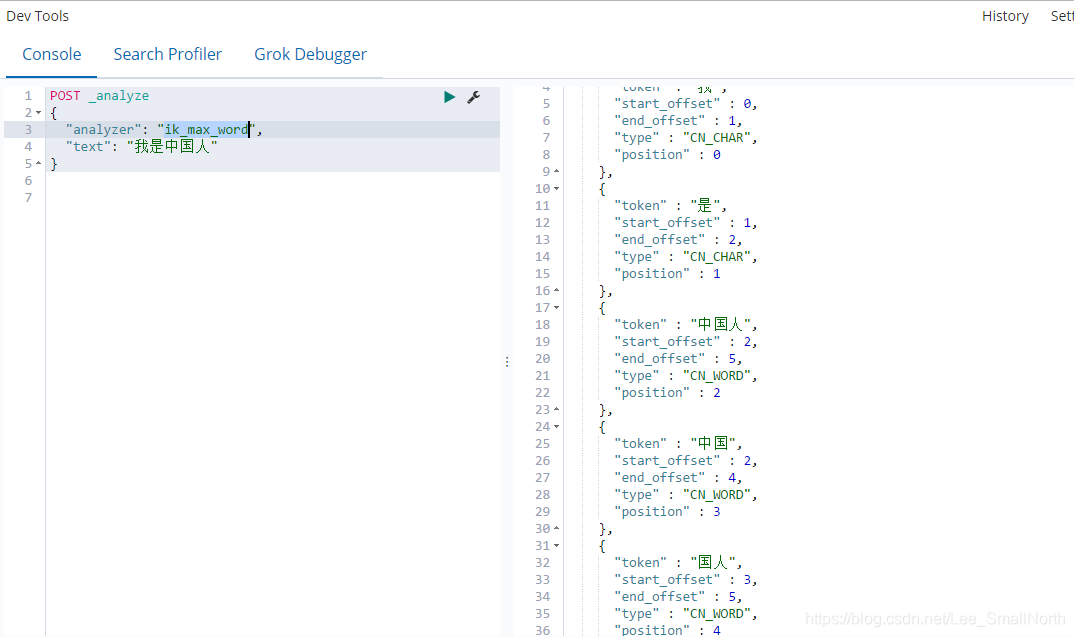
Task: Open the Search Profiler tab
Action: 167,54
